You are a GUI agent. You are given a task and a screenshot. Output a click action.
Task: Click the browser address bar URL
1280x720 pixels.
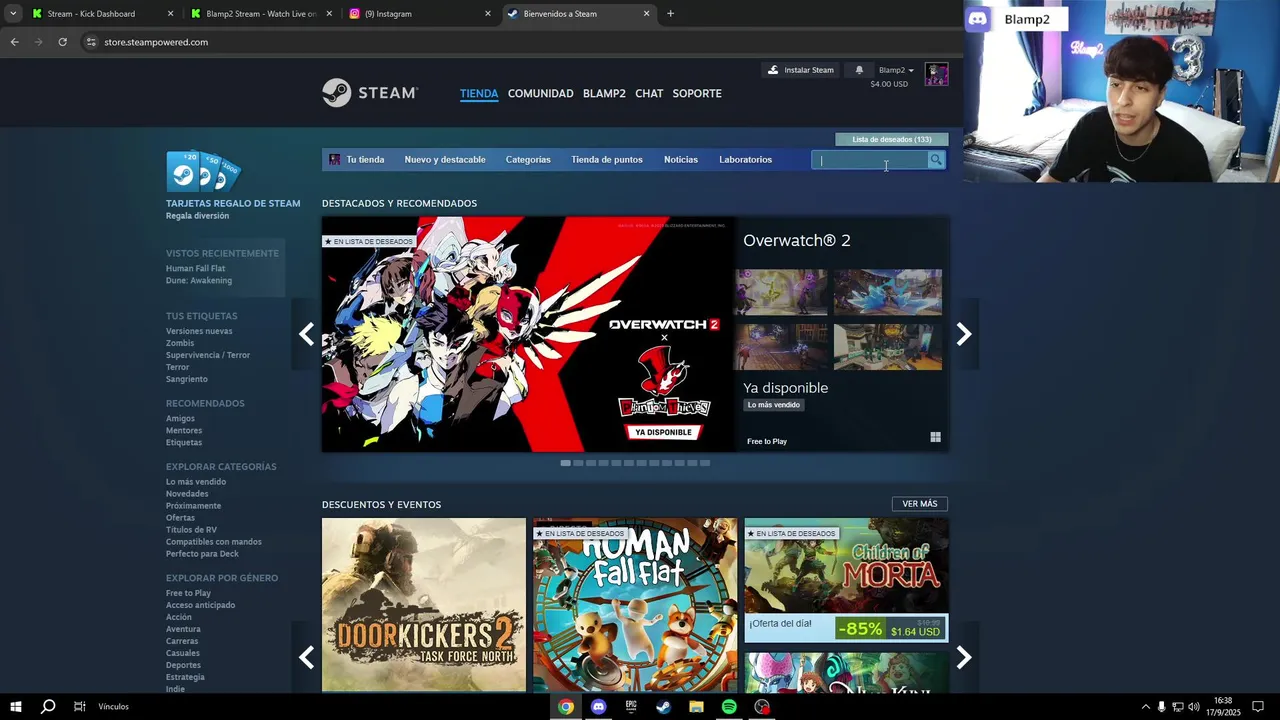click(156, 42)
